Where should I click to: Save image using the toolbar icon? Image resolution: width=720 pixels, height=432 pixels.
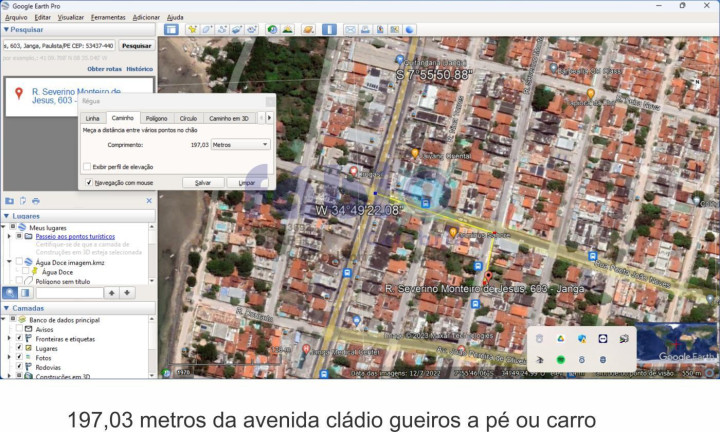pos(380,29)
